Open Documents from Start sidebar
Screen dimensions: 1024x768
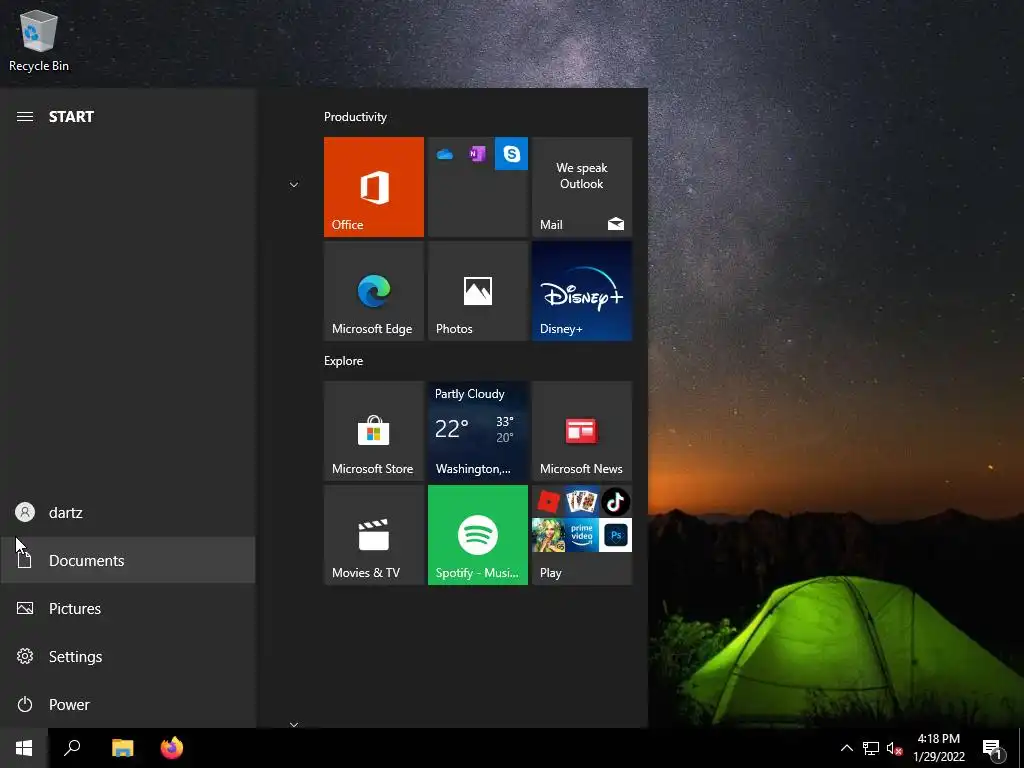pos(128,560)
